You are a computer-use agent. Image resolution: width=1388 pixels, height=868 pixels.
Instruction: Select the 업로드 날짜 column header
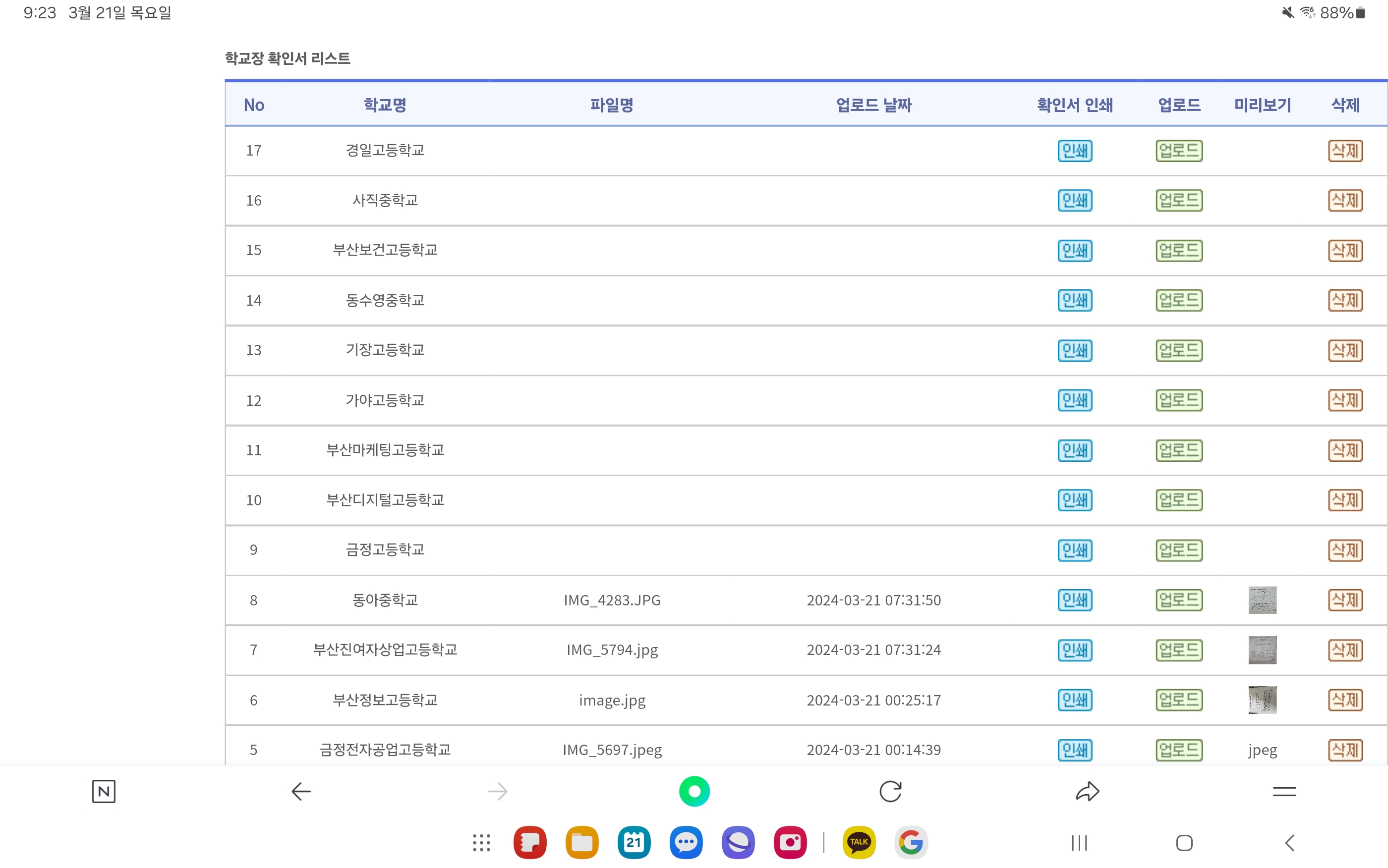(873, 105)
